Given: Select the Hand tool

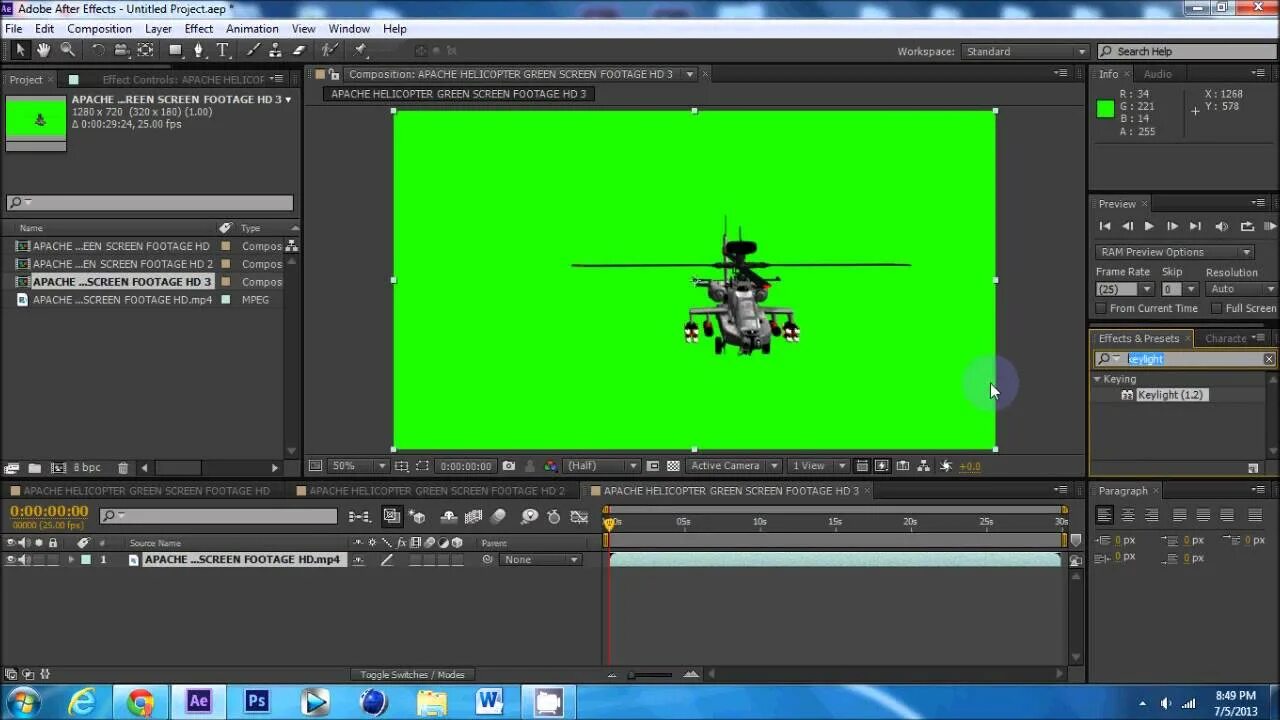Looking at the screenshot, I should click(44, 50).
